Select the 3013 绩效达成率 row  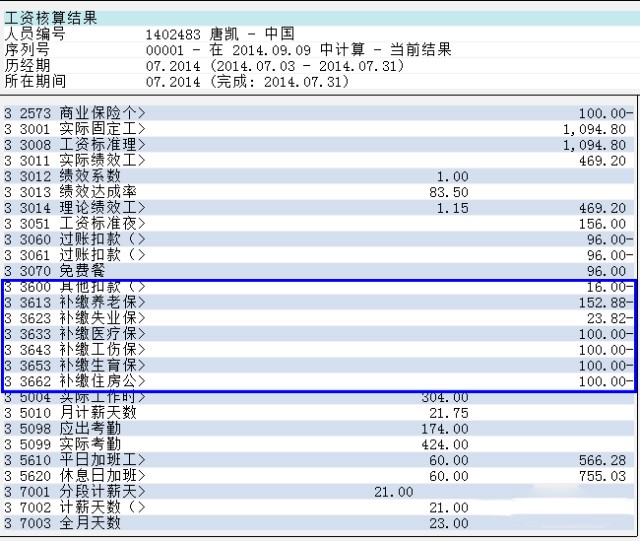(98, 192)
